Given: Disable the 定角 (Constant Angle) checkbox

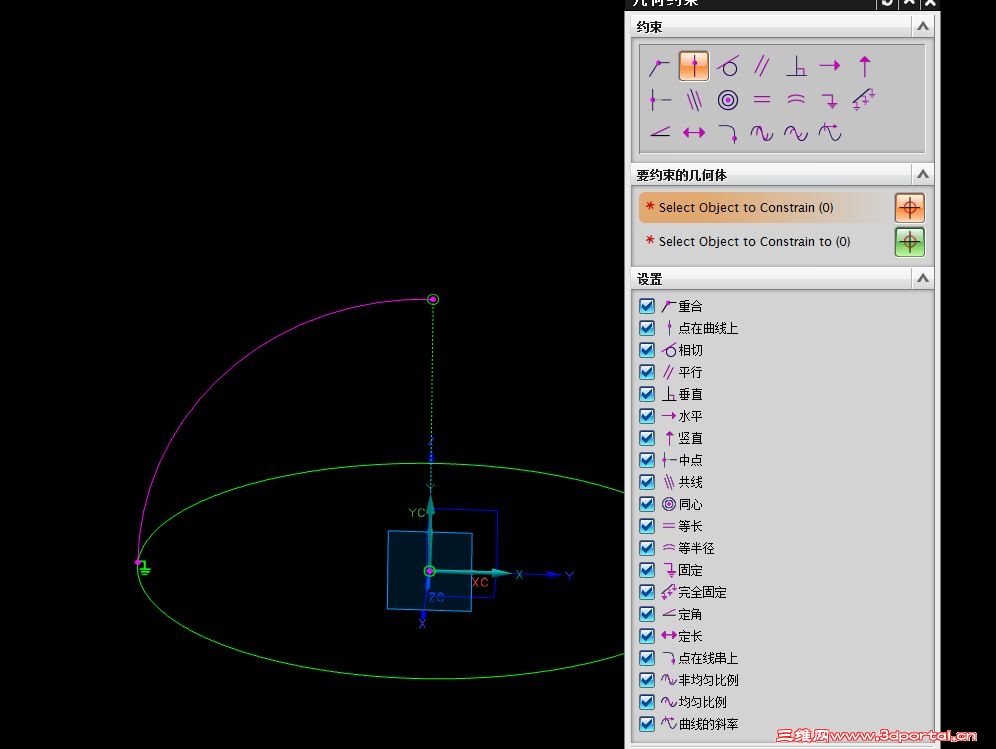Looking at the screenshot, I should pyautogui.click(x=647, y=614).
